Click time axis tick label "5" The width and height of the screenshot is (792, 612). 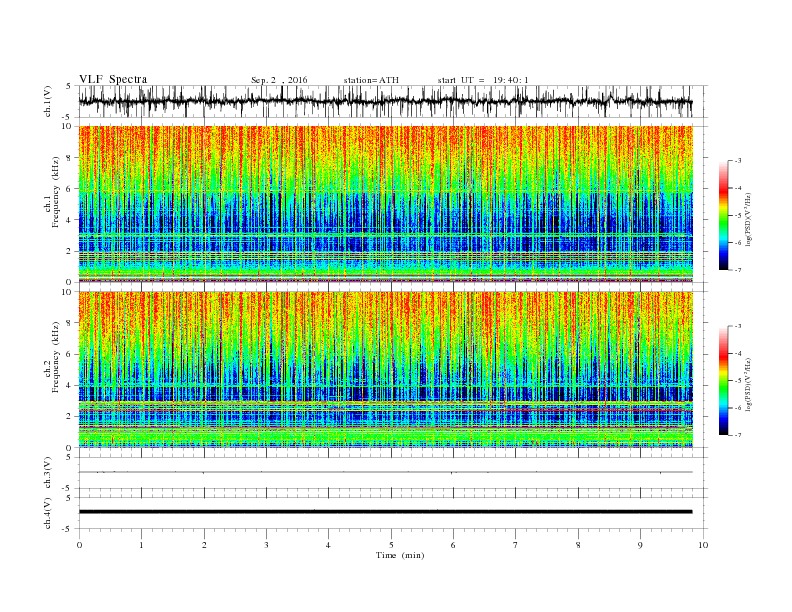391,545
